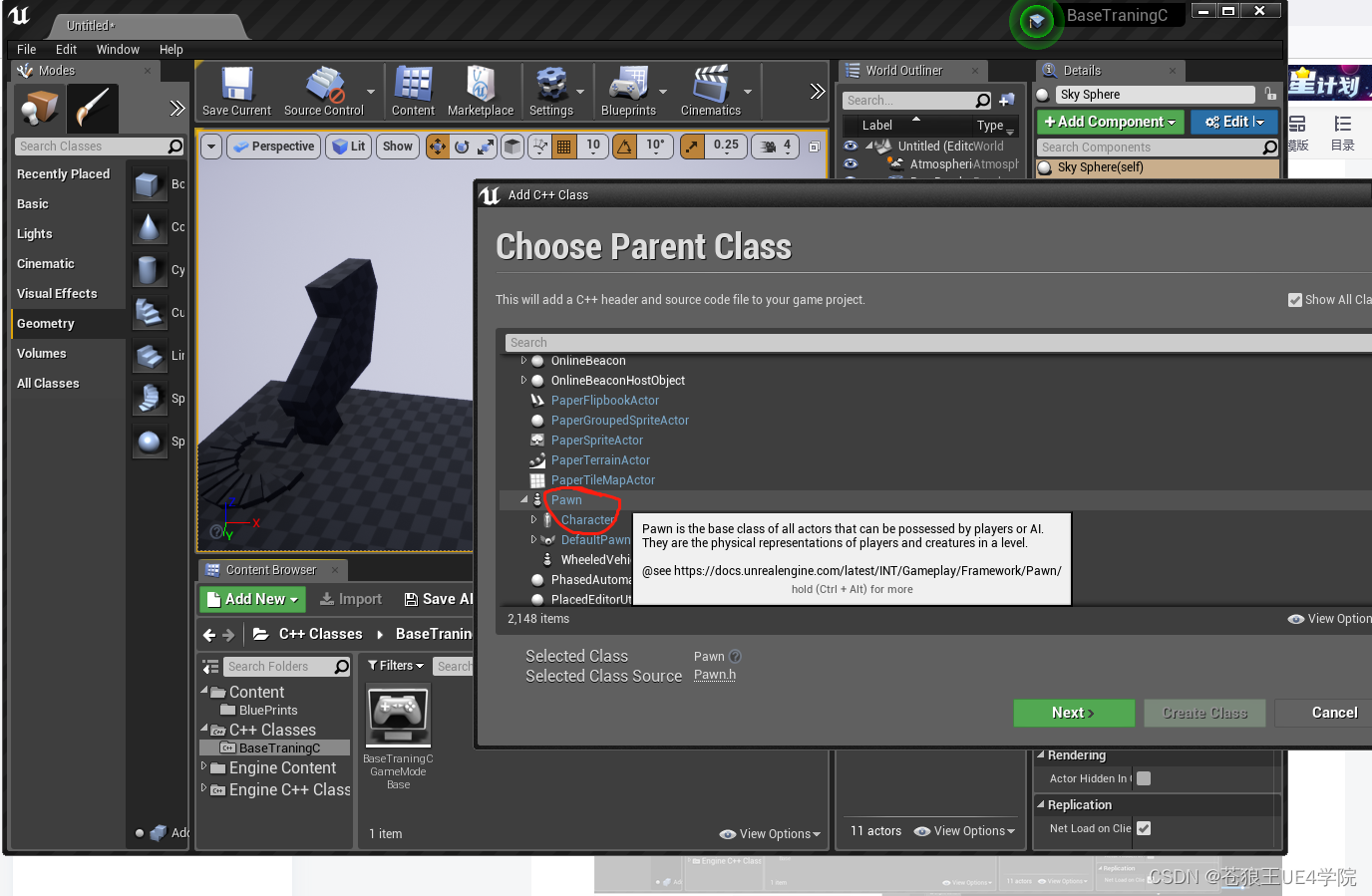The image size is (1372, 896).
Task: Maximize the viewport with the corner icon
Action: [814, 147]
